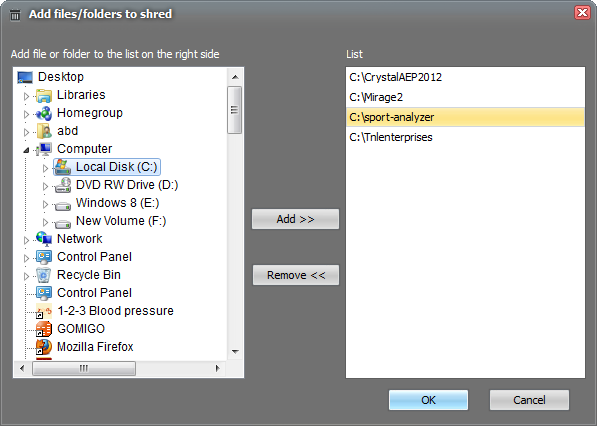Select the Libraries folder icon

44,96
